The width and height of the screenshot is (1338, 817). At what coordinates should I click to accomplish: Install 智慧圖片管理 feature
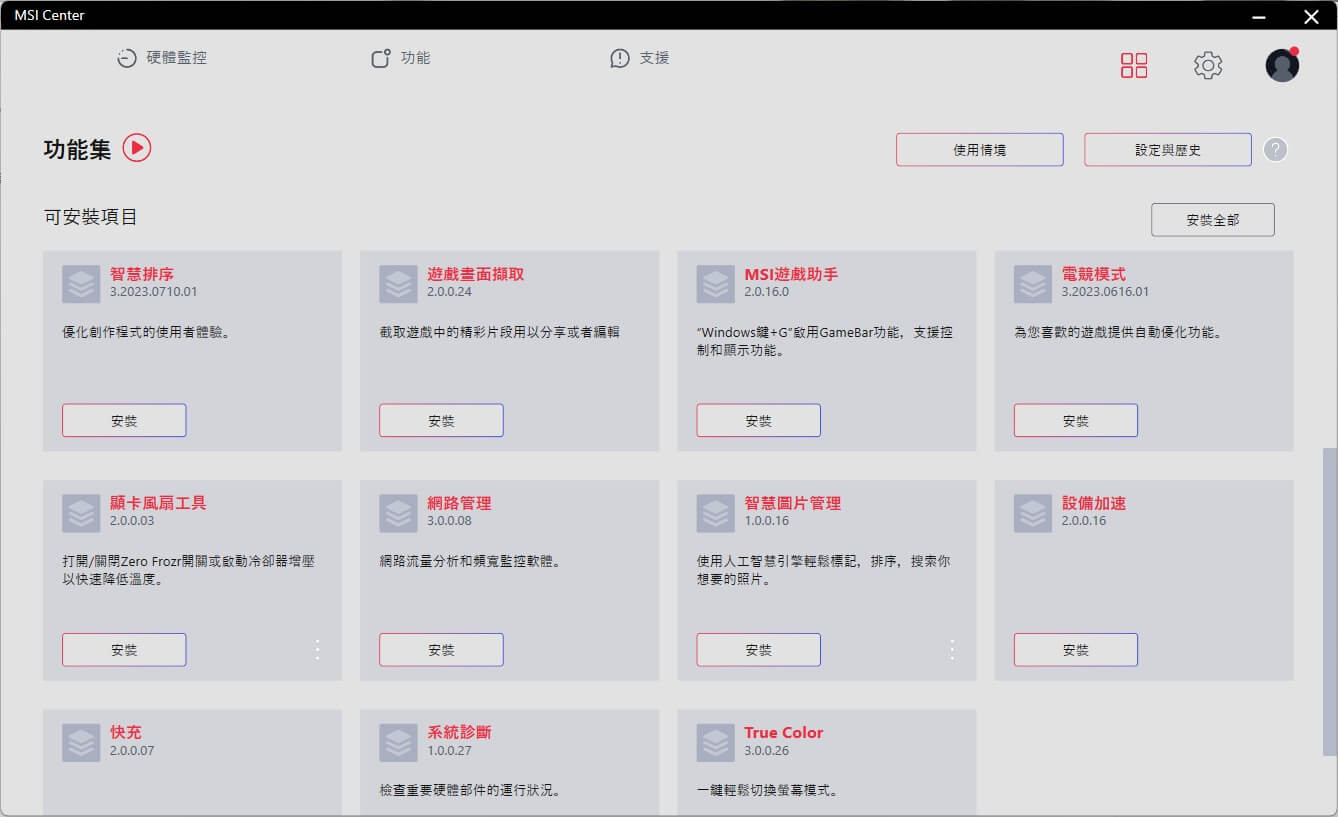tap(758, 650)
